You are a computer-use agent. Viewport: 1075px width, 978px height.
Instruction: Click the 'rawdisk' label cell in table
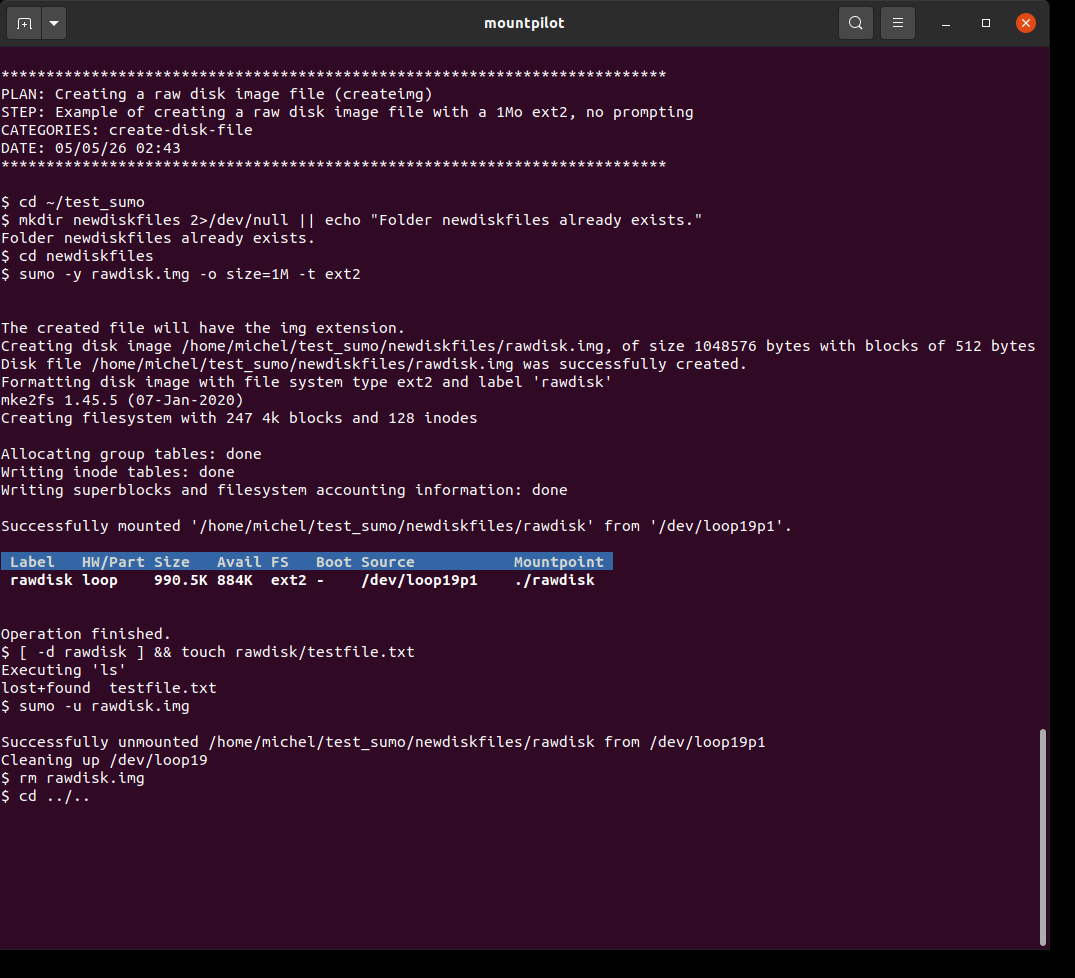point(41,580)
